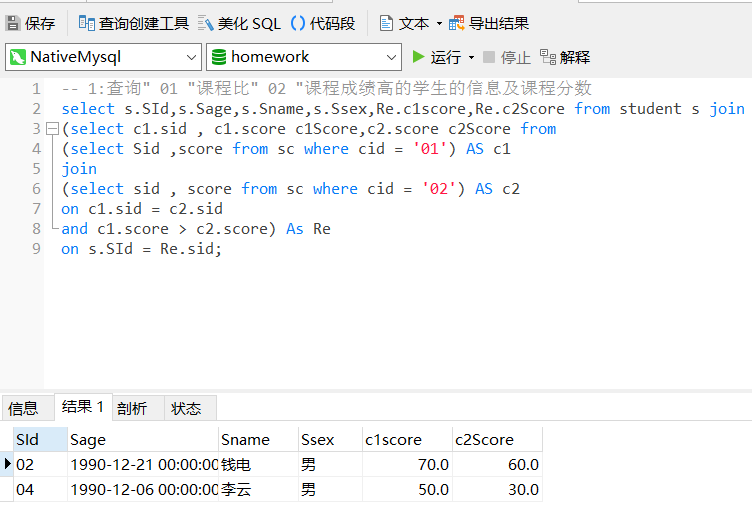Click the c2Score value 60.0
Image resolution: width=752 pixels, height=518 pixels.
[x=497, y=464]
